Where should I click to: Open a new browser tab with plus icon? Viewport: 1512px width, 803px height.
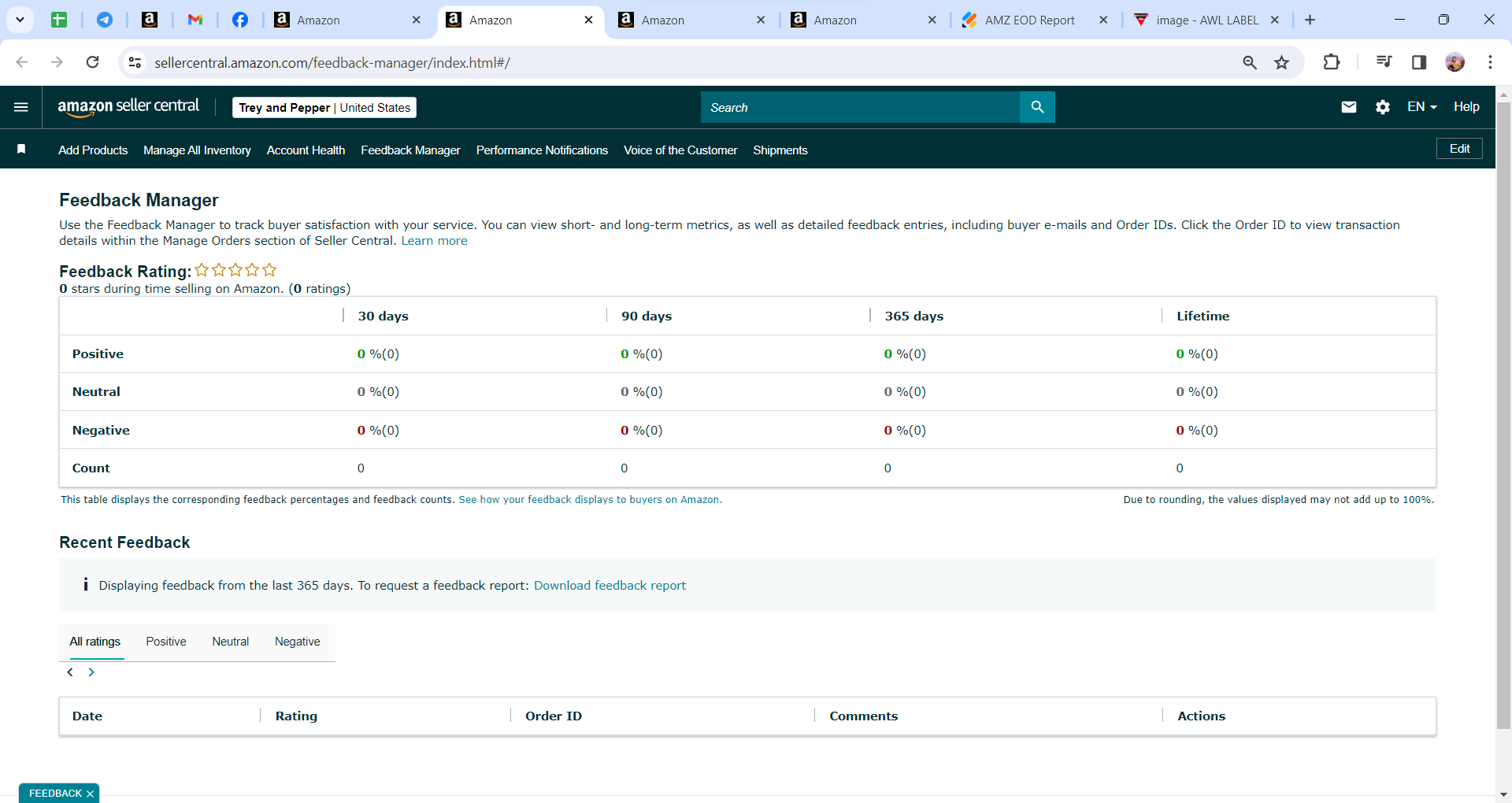click(1310, 20)
